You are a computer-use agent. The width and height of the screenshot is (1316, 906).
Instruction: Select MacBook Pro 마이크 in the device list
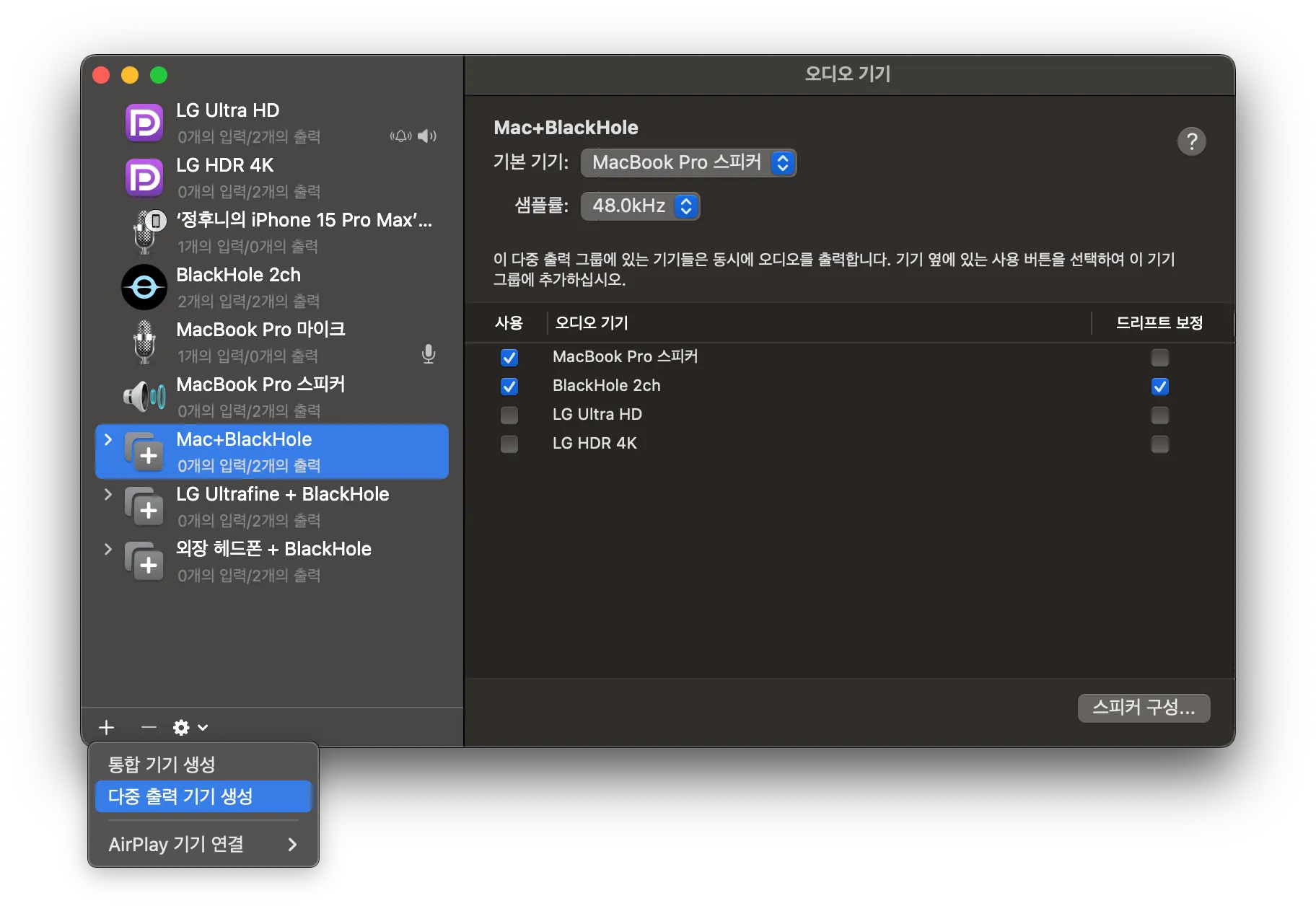[x=272, y=342]
